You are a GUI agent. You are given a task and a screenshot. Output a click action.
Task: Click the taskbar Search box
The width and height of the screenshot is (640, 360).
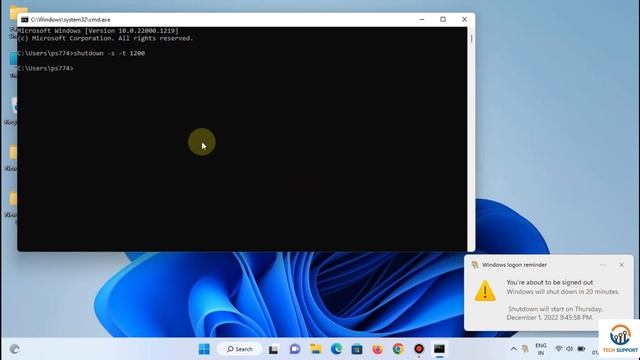[240, 349]
